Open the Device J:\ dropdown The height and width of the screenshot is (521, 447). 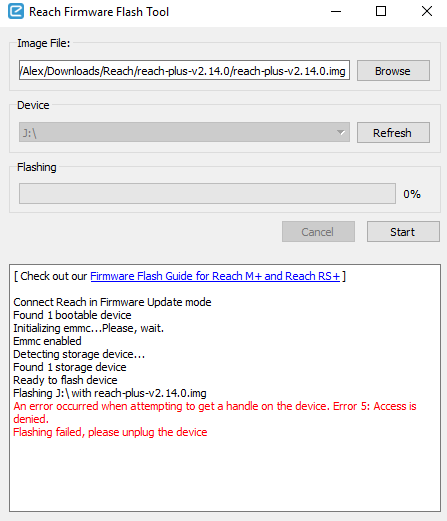[184, 132]
